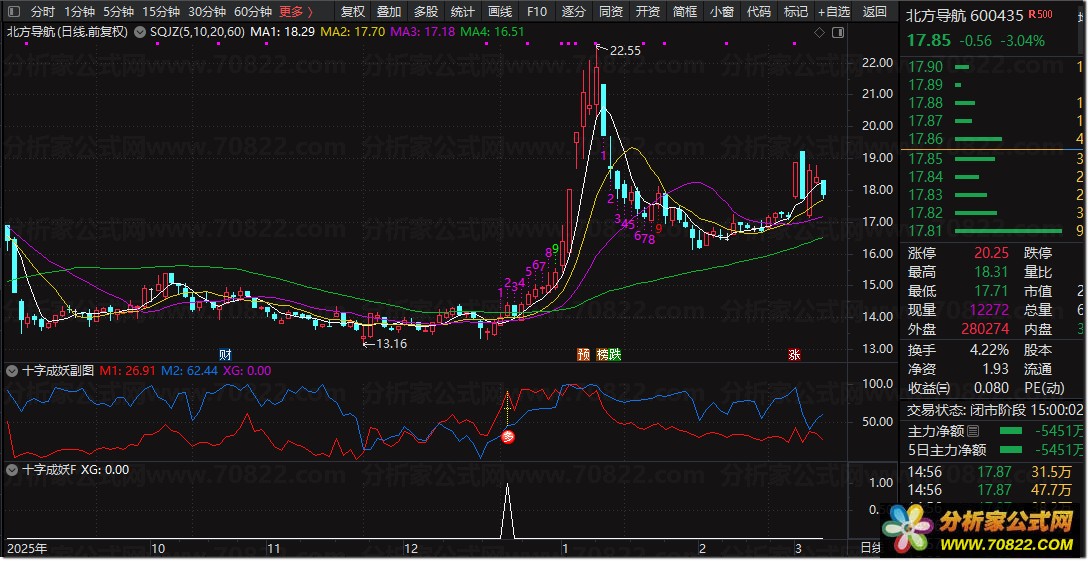Click the 5日主力净额 row

click(x=995, y=450)
